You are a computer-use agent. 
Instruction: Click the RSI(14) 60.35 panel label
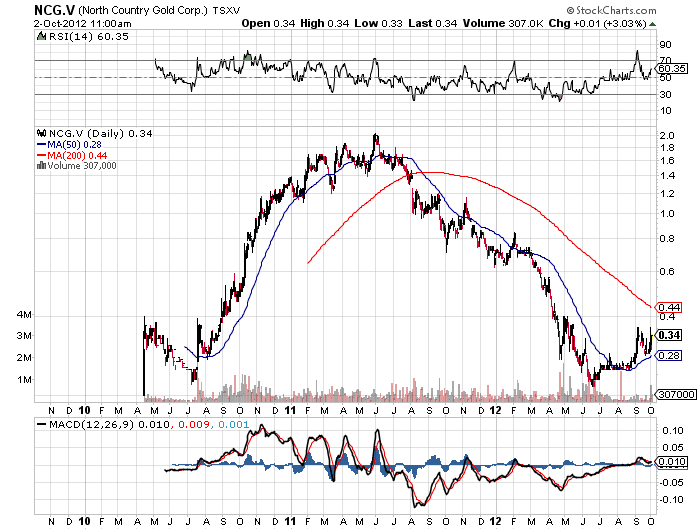(88, 37)
